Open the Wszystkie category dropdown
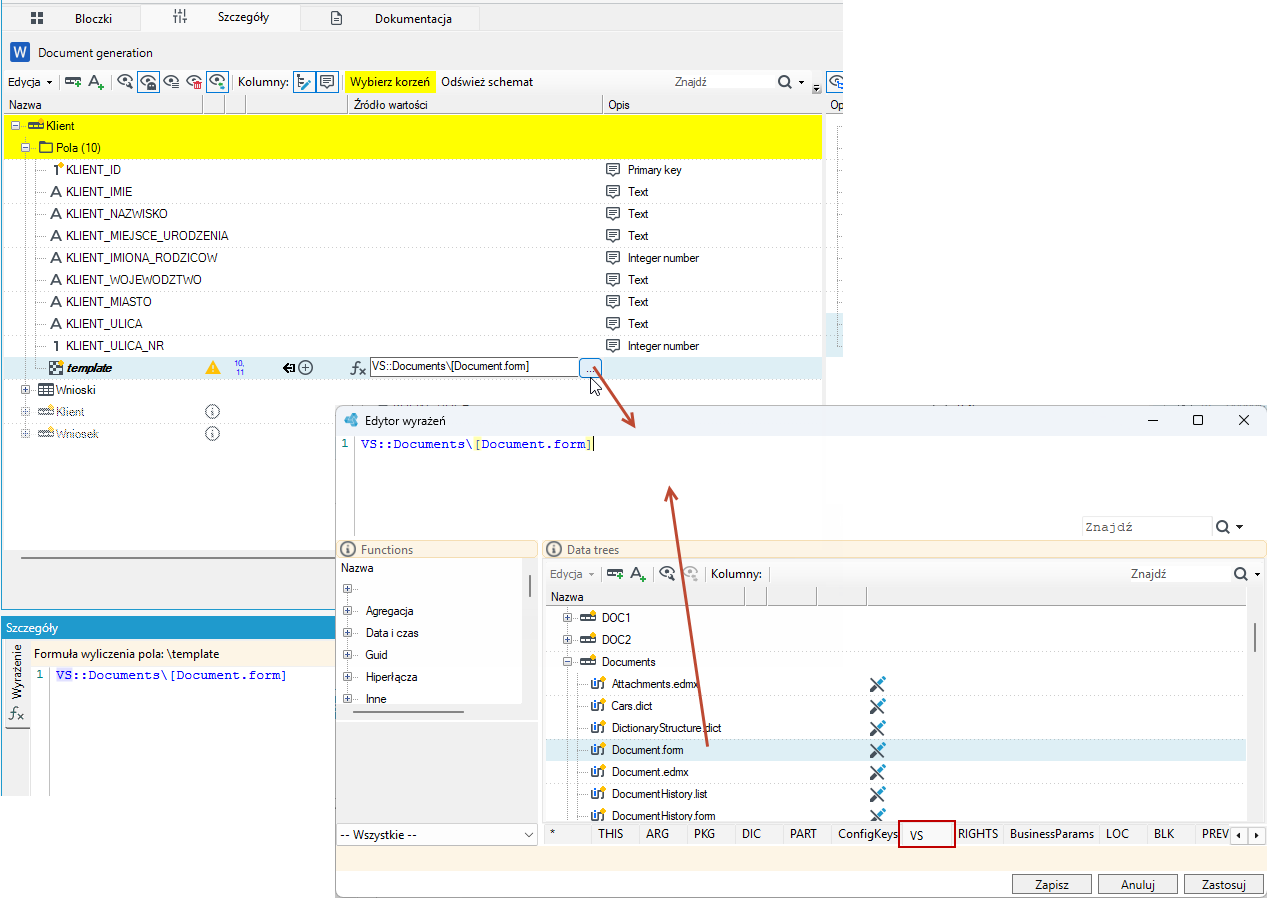 (437, 835)
